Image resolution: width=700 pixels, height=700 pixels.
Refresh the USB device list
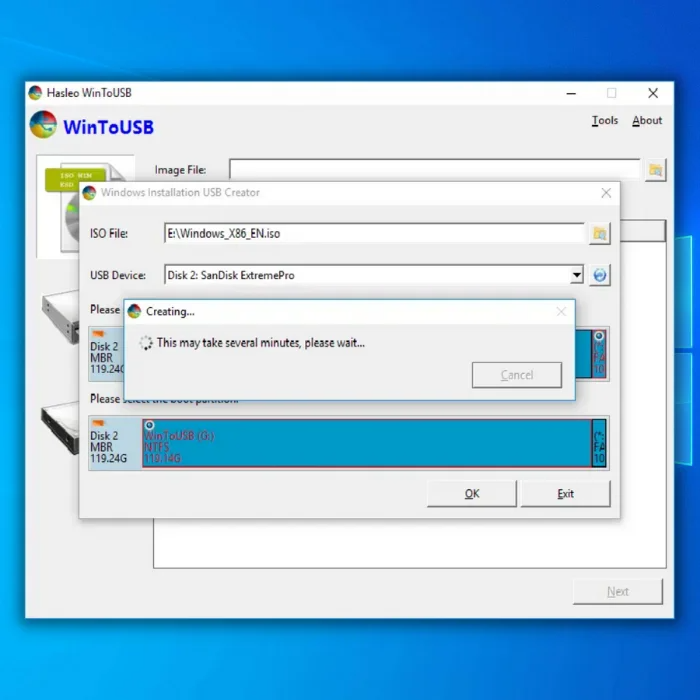click(599, 275)
